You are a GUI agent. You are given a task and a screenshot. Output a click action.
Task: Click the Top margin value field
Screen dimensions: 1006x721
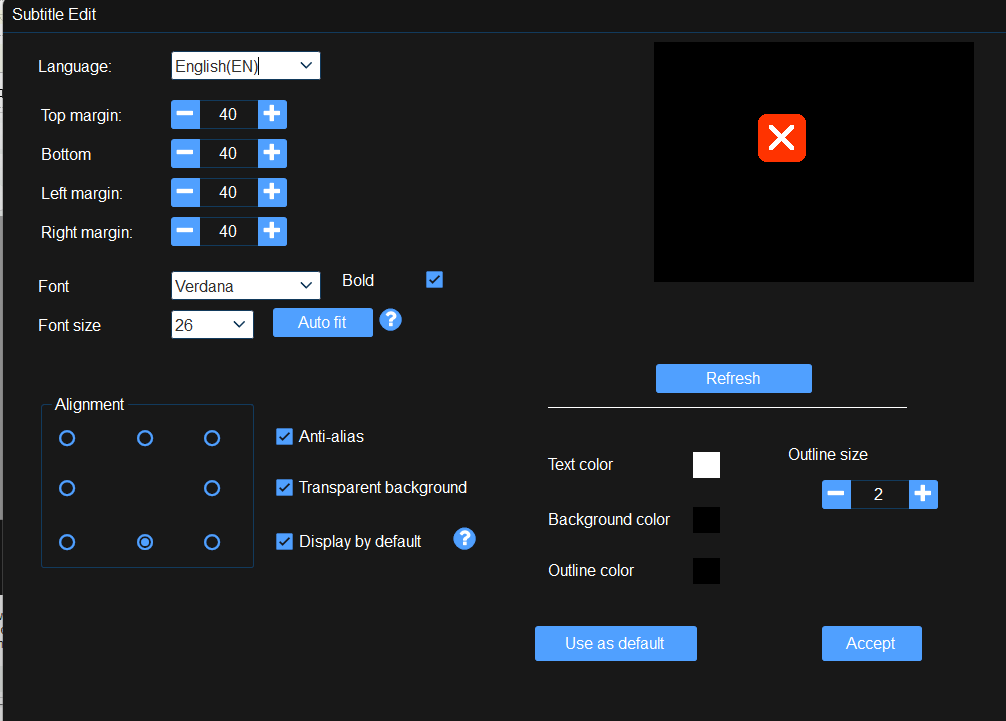pos(228,114)
